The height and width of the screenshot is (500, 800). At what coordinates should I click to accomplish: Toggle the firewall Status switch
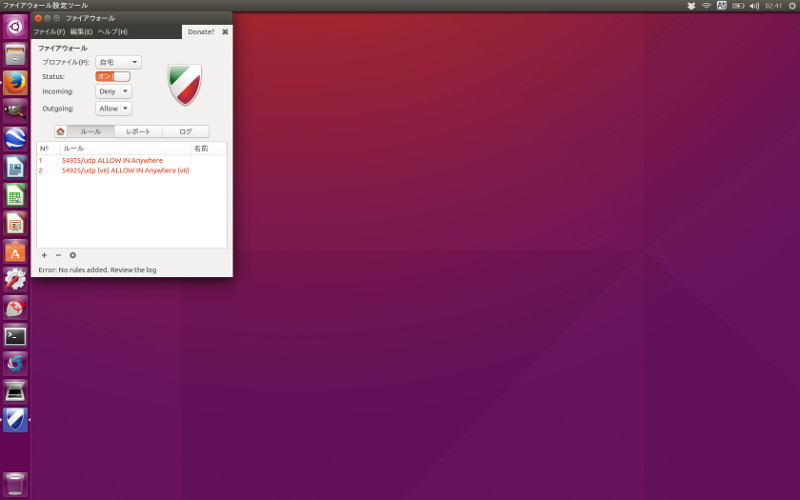pos(113,77)
